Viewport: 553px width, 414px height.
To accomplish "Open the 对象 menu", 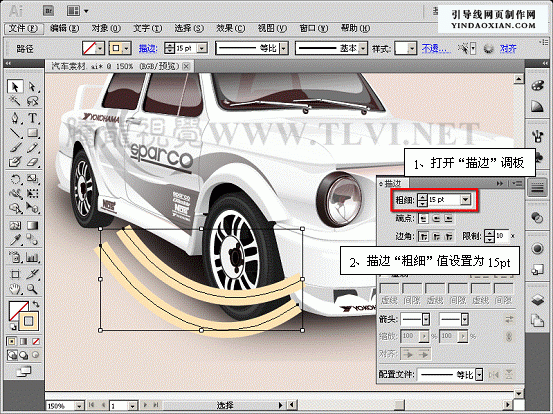I will [x=106, y=28].
